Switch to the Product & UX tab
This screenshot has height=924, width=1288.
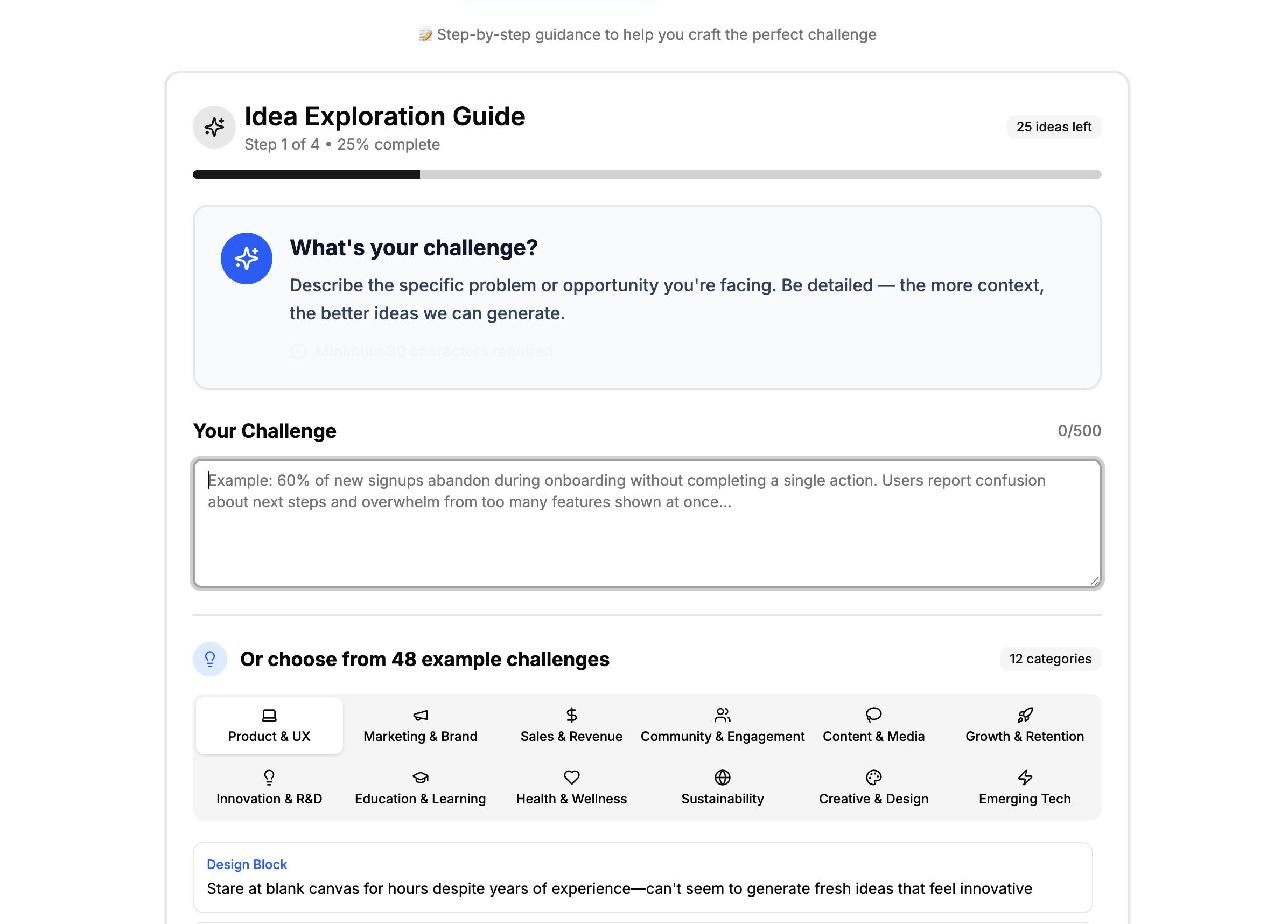269,726
